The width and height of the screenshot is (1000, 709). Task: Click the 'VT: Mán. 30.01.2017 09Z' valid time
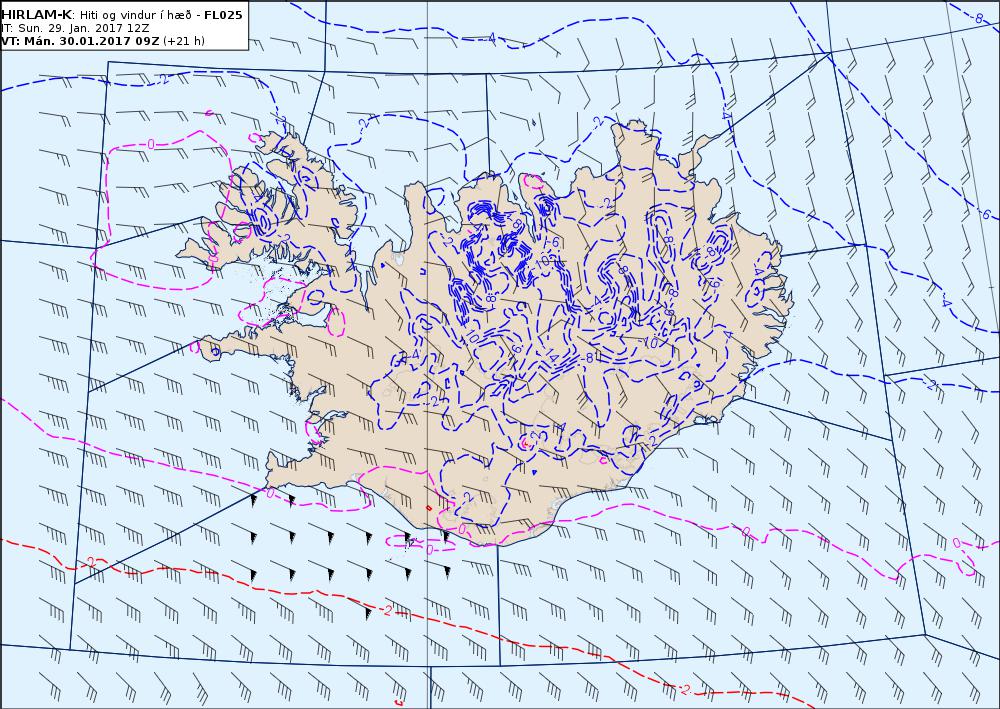(80, 41)
